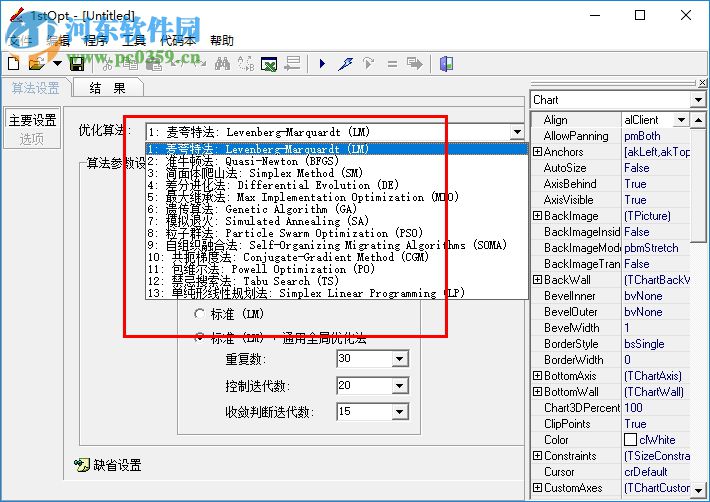
Task: Expand the Anchors property node
Action: tap(537, 152)
